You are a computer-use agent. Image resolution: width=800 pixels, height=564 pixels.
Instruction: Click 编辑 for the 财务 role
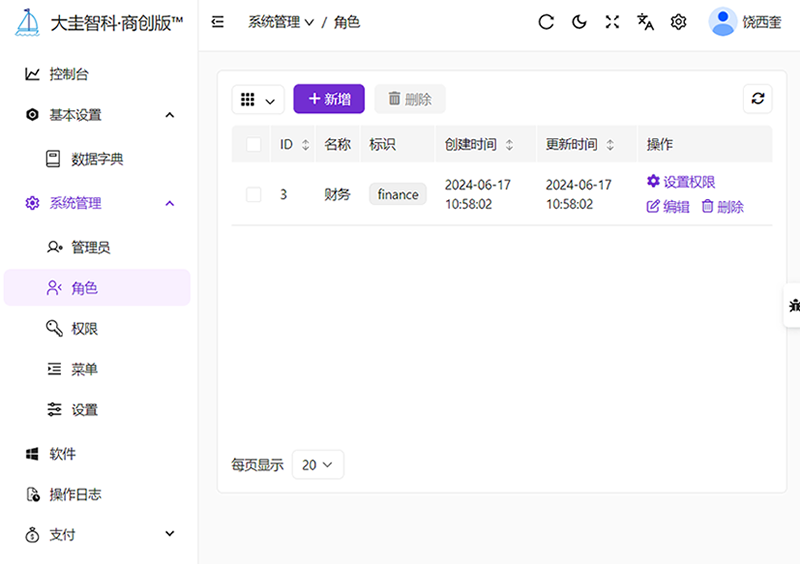pos(668,207)
